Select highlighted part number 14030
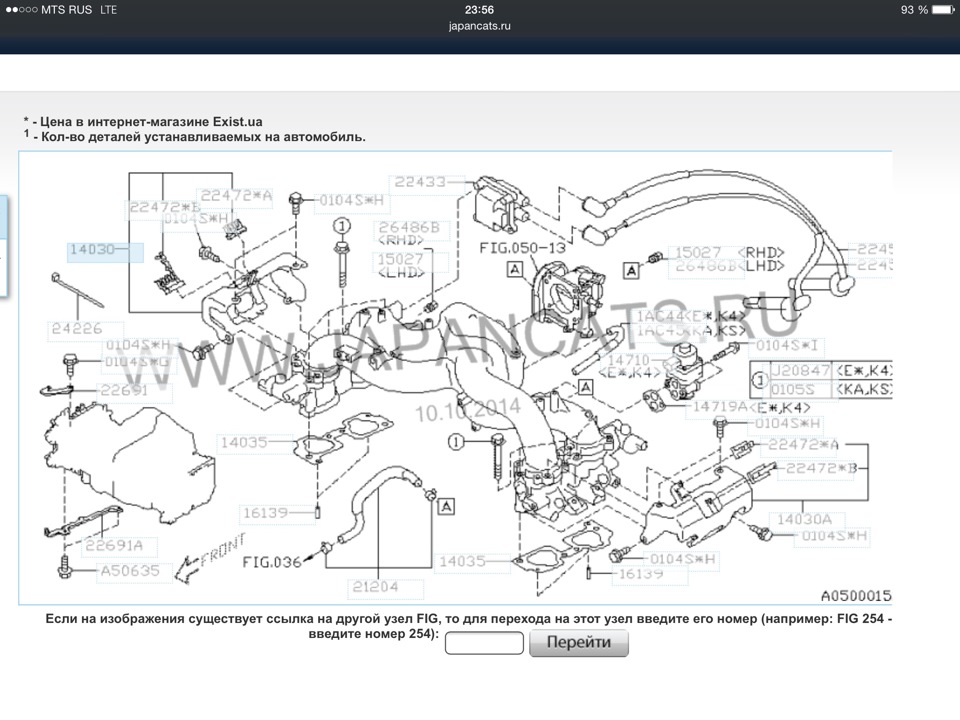This screenshot has height=720, width=960. click(x=105, y=251)
